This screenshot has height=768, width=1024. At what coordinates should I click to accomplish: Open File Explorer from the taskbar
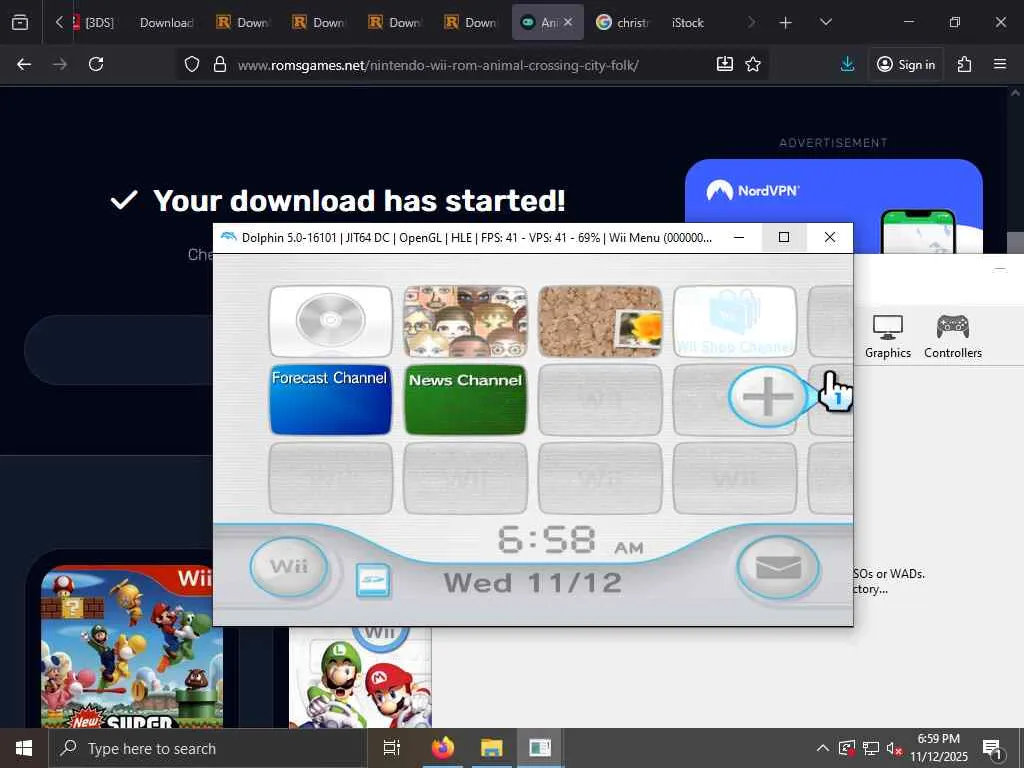click(x=492, y=748)
